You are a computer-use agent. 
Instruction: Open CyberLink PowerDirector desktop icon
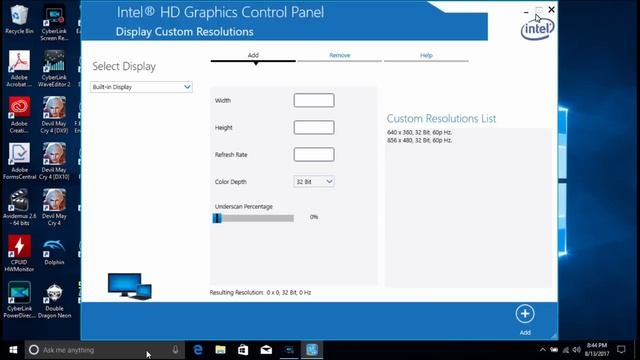[19, 300]
